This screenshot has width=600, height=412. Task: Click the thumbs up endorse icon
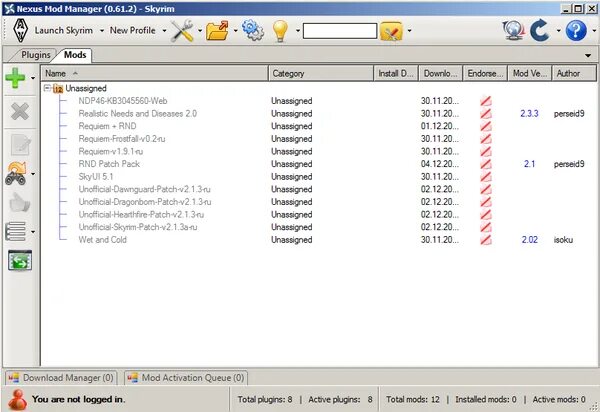pyautogui.click(x=20, y=202)
